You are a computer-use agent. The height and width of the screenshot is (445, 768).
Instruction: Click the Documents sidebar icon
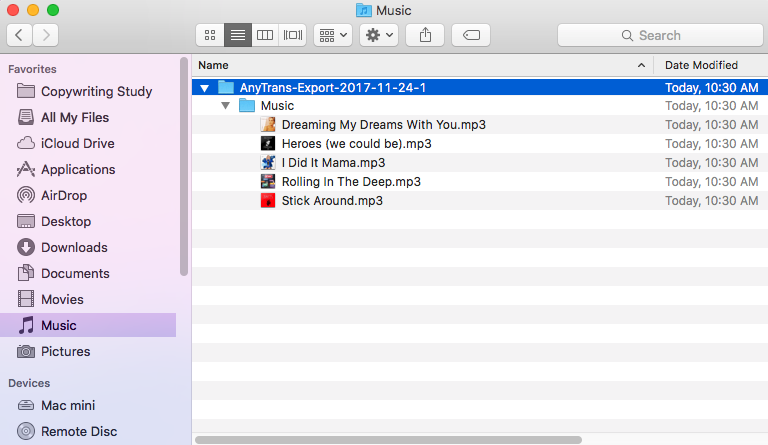[x=26, y=273]
